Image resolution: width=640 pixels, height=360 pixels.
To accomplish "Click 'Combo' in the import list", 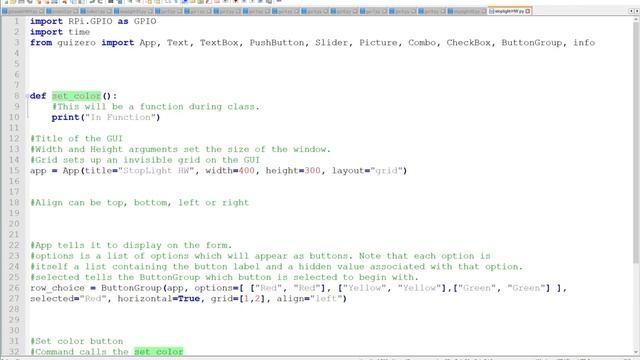I will click(x=422, y=42).
